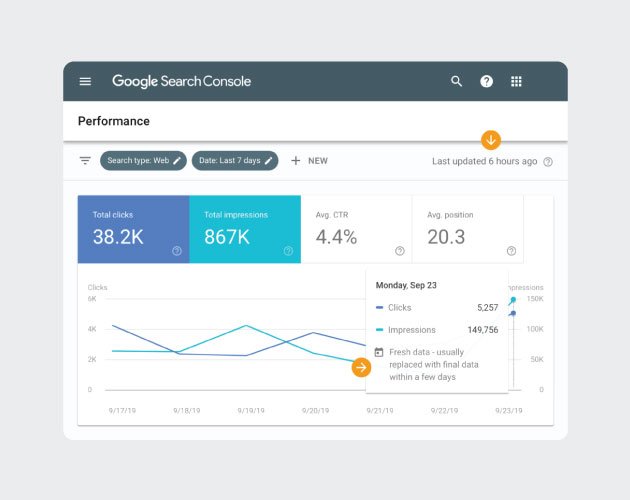Select the clicks data point on 9/23/19

(x=513, y=314)
